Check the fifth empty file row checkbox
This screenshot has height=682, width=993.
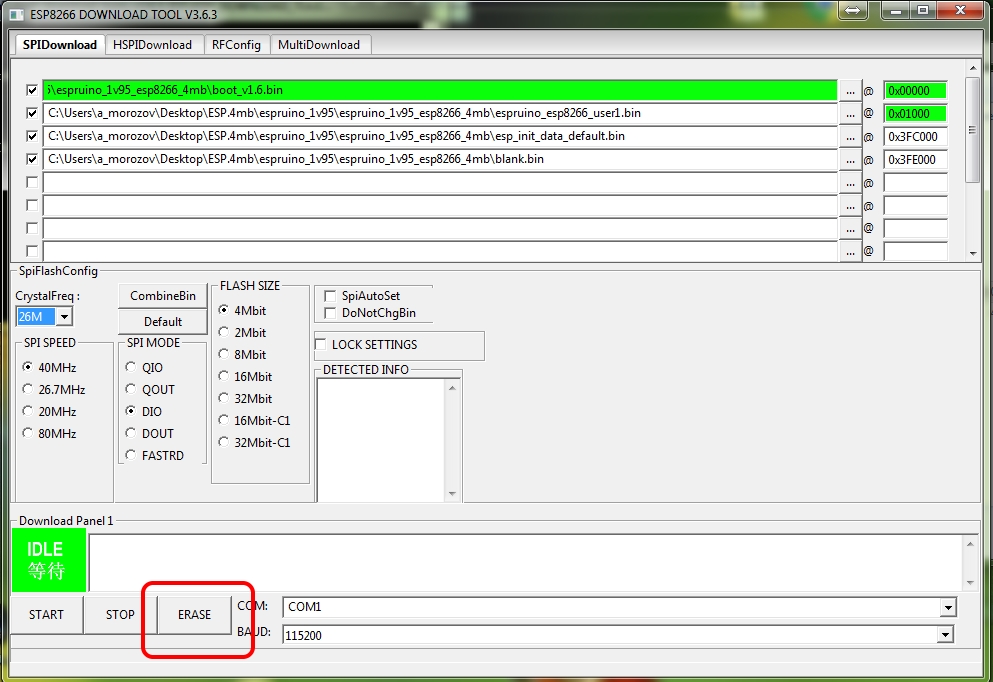(32, 182)
